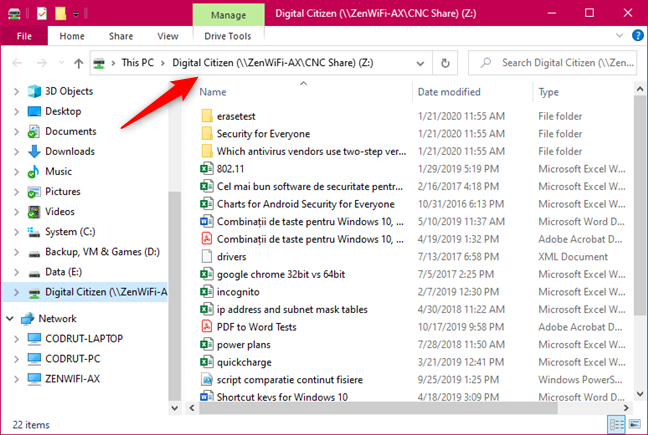The height and width of the screenshot is (435, 648).
Task: Select the 802.11 Excel file icon
Action: pyautogui.click(x=207, y=169)
